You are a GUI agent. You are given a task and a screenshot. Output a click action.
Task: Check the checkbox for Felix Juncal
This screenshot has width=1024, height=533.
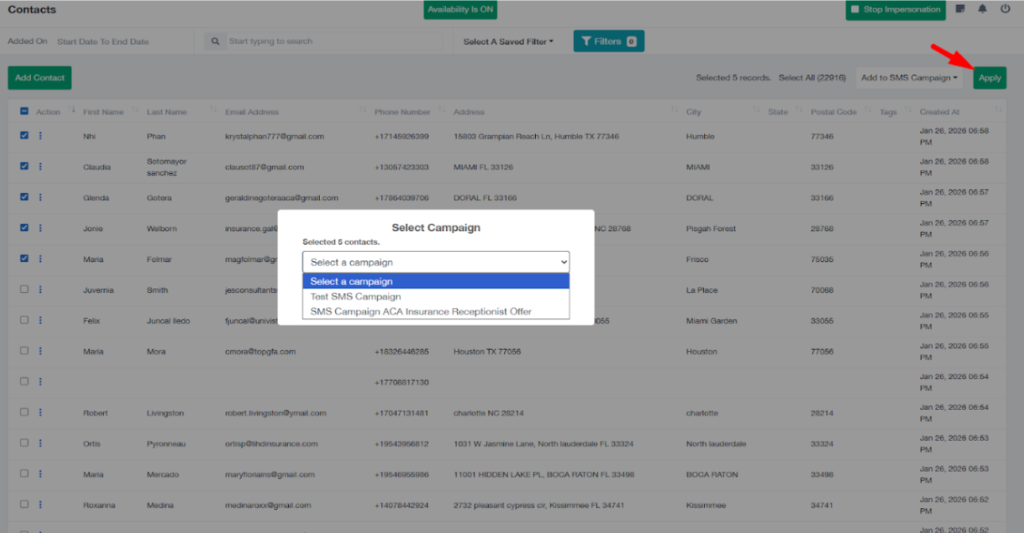tap(24, 321)
